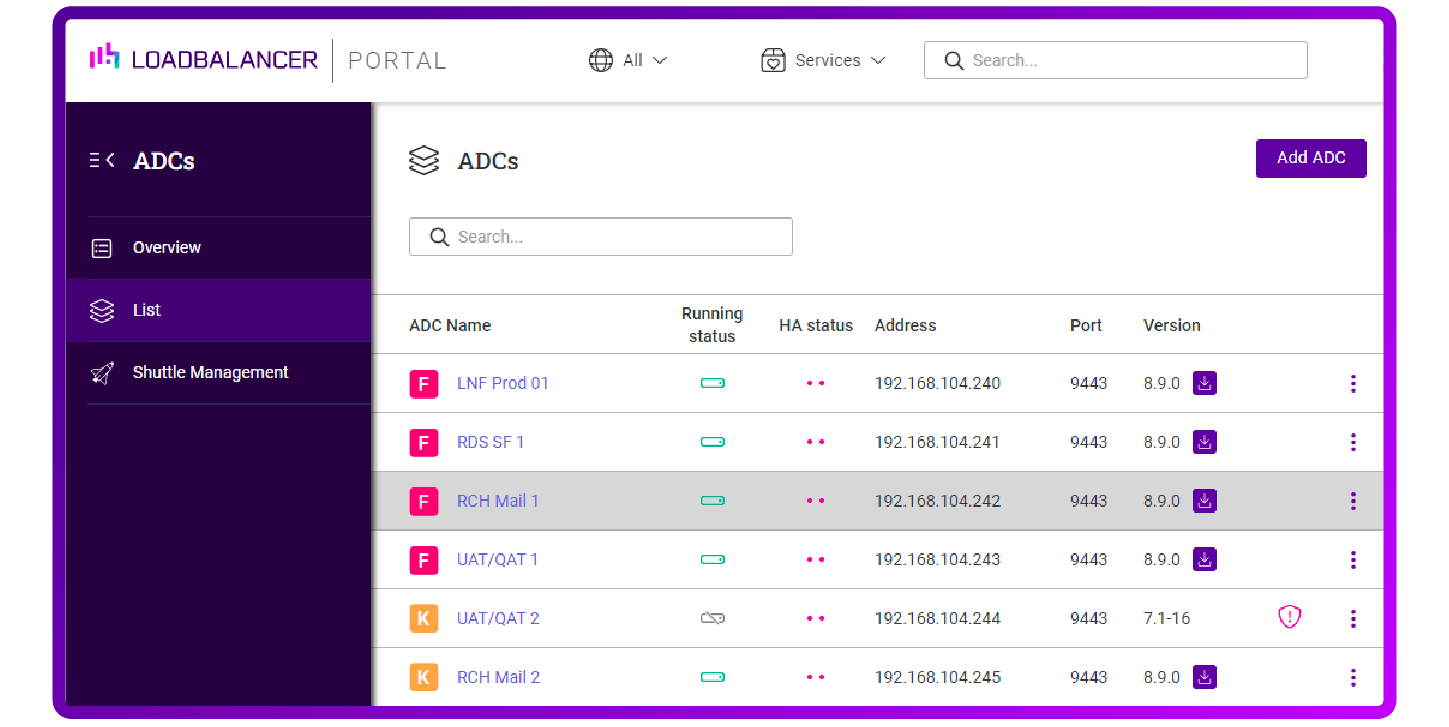
Task: Click the Add ADC button
Action: [x=1311, y=158]
